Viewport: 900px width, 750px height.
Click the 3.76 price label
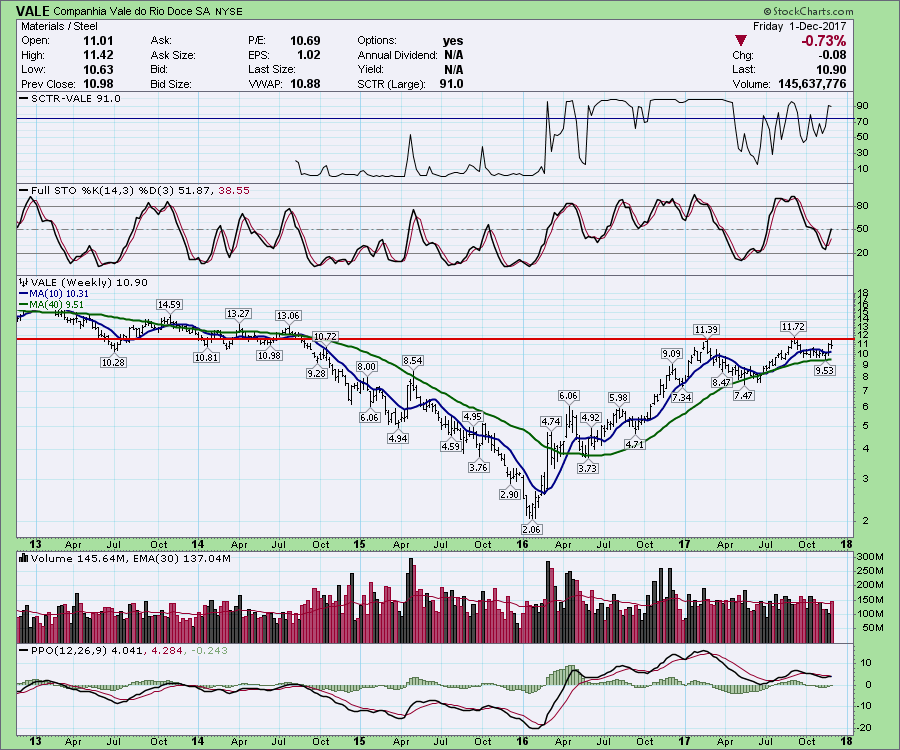point(478,467)
